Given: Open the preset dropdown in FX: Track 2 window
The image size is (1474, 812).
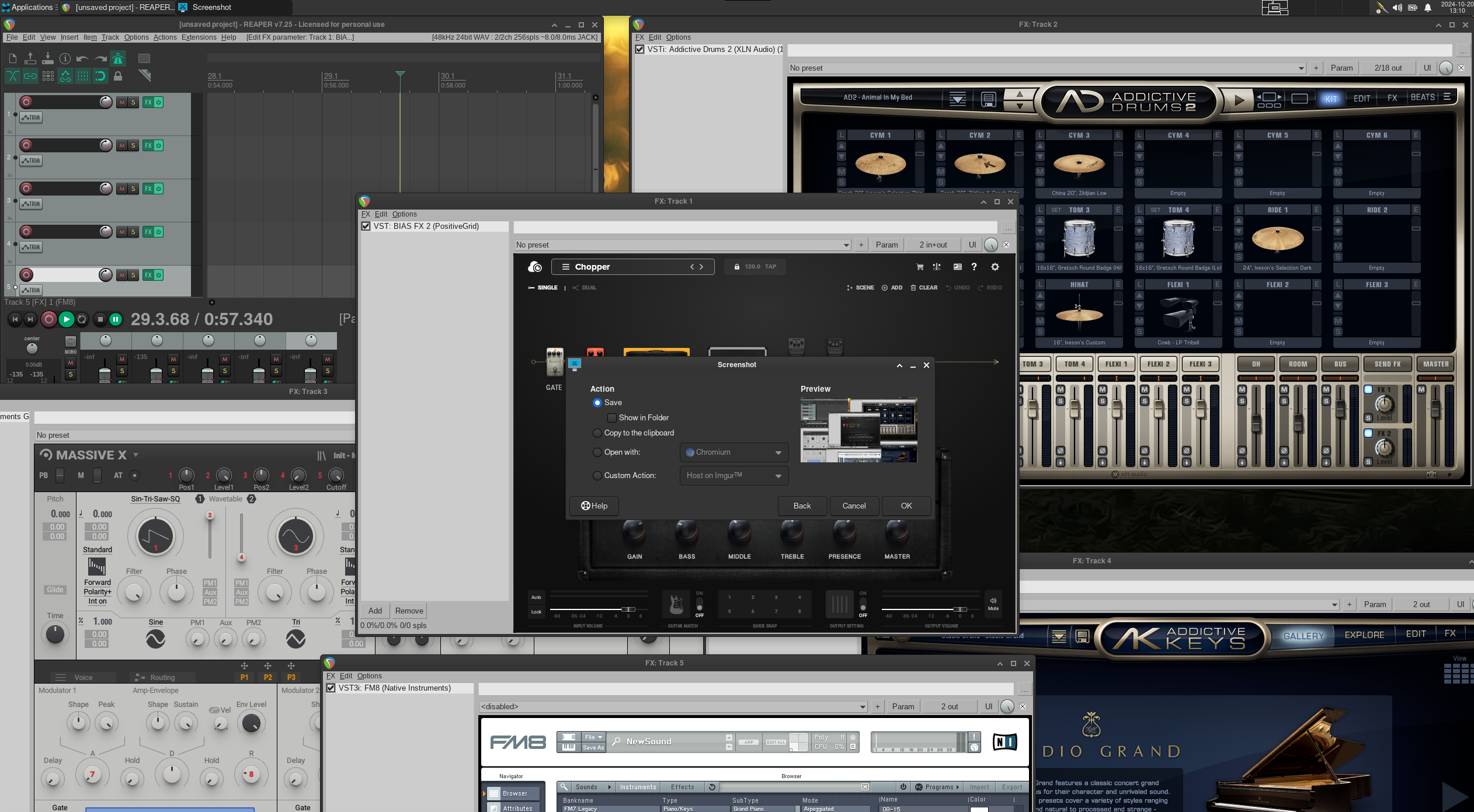Looking at the screenshot, I should point(1047,68).
